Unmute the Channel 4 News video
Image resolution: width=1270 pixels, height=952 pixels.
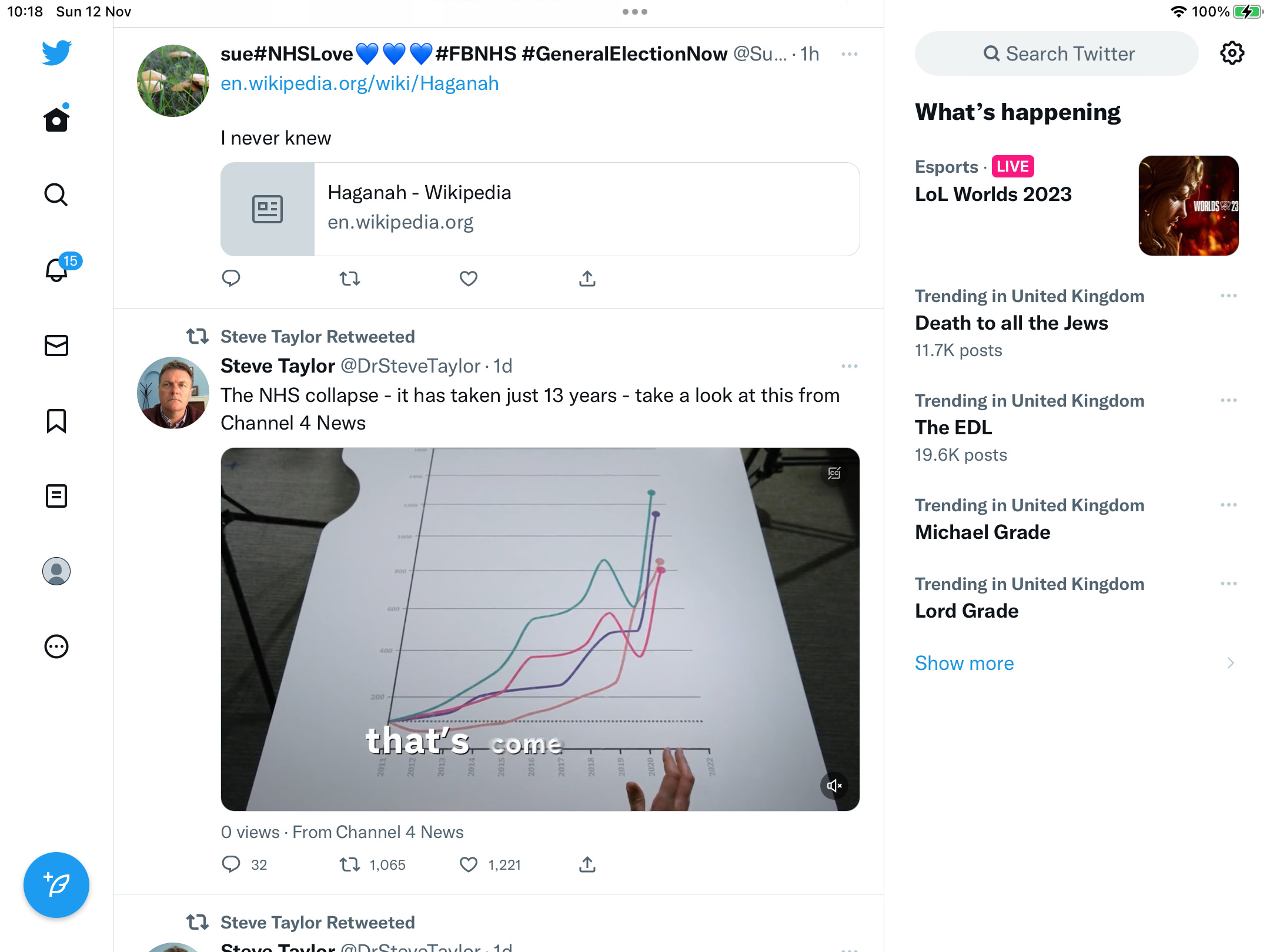click(x=834, y=786)
